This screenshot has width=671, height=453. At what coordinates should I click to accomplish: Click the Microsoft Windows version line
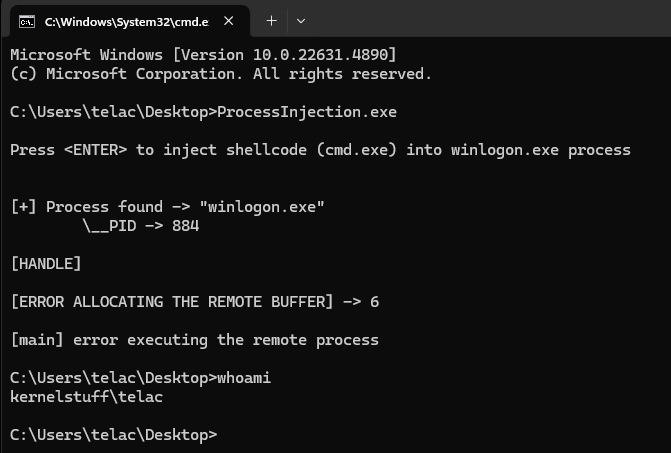pos(203,55)
